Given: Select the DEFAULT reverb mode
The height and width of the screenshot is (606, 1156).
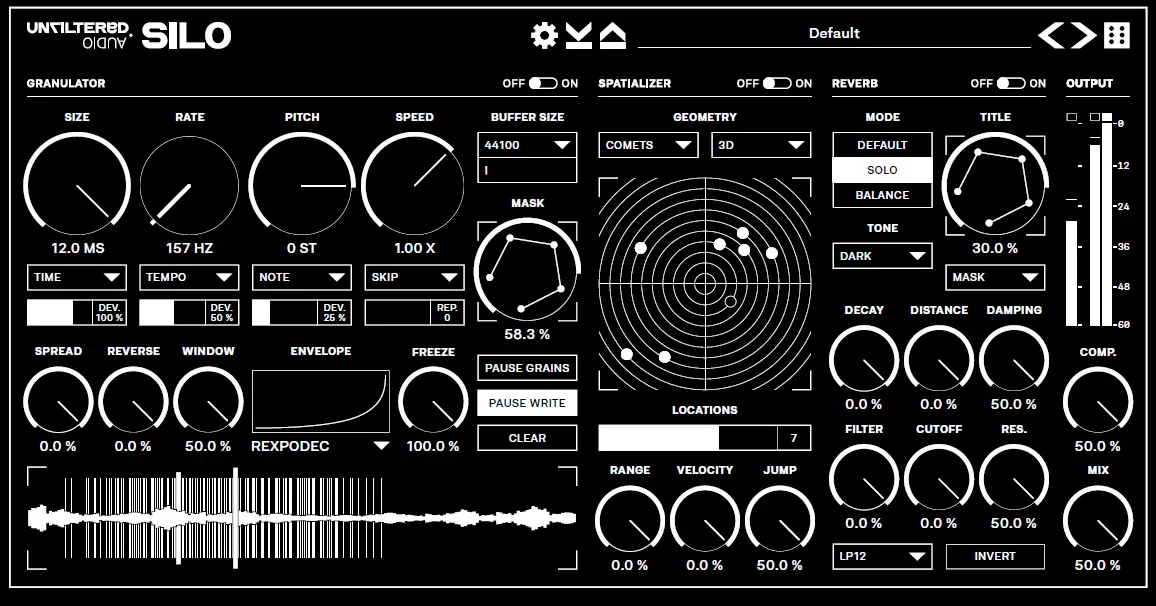Looking at the screenshot, I should click(882, 144).
